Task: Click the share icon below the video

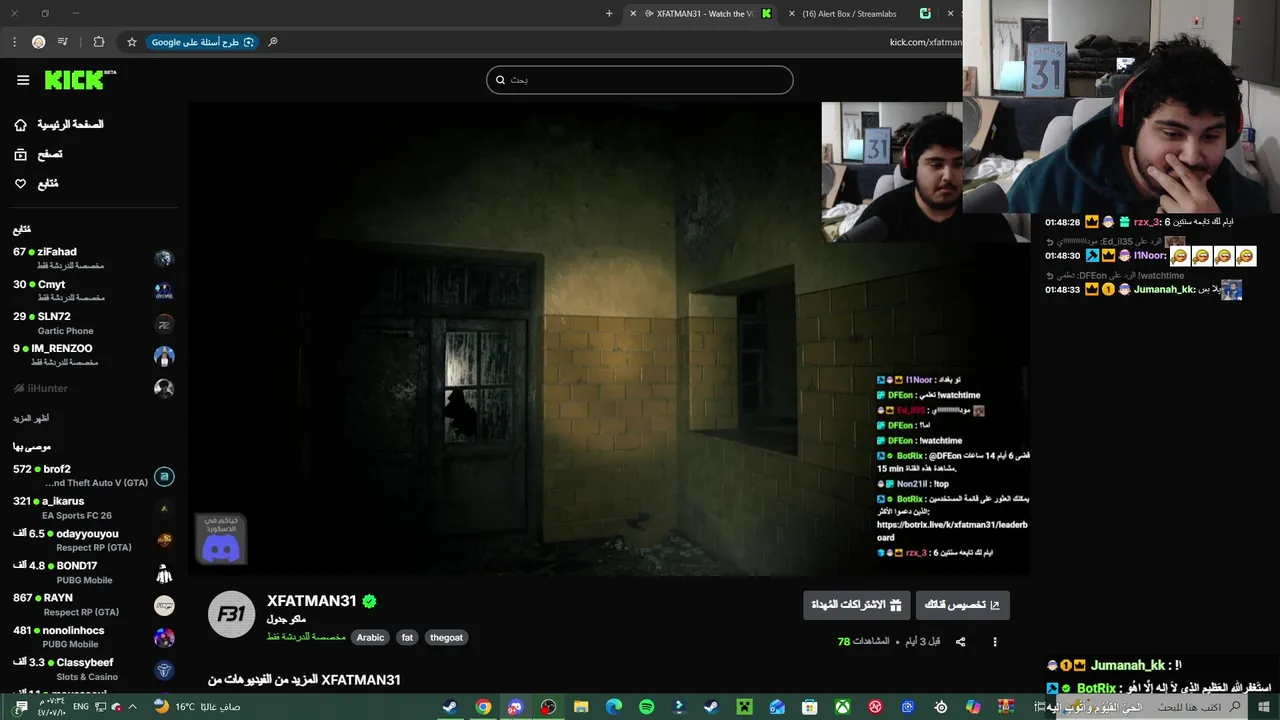Action: tap(961, 642)
